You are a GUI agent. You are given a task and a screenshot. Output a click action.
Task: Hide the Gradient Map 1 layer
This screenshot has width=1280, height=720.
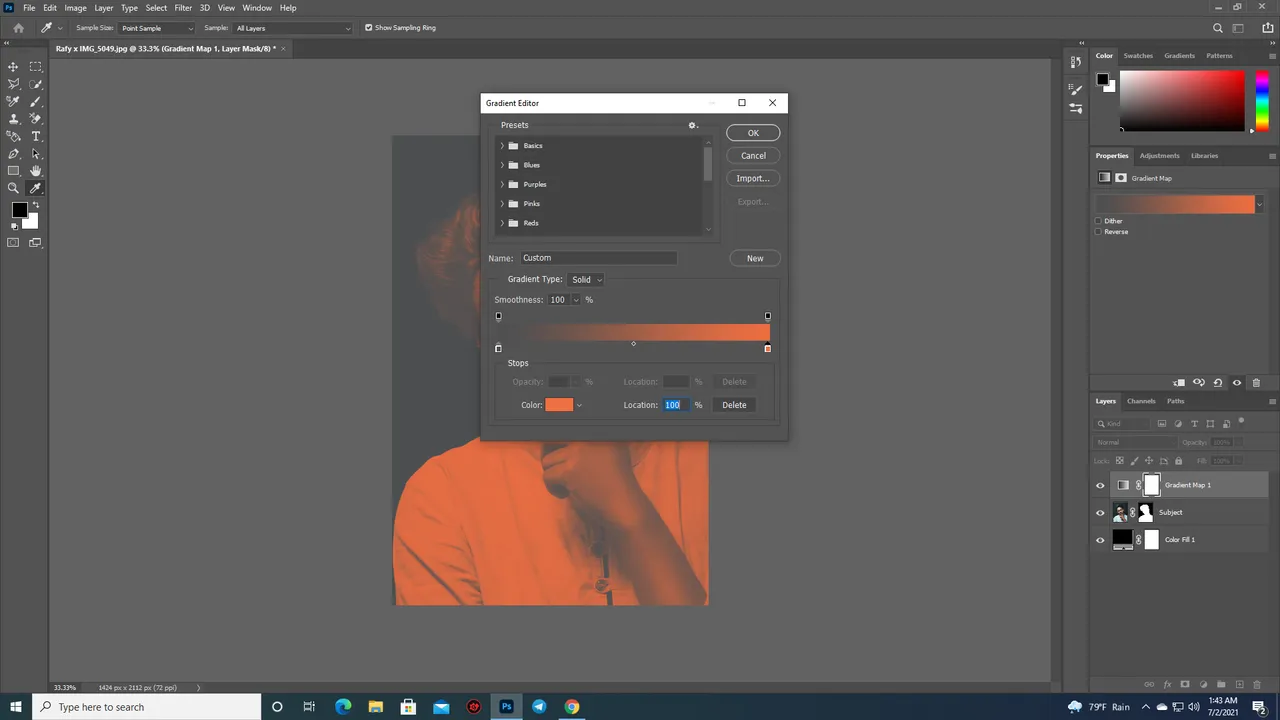[x=1100, y=486]
